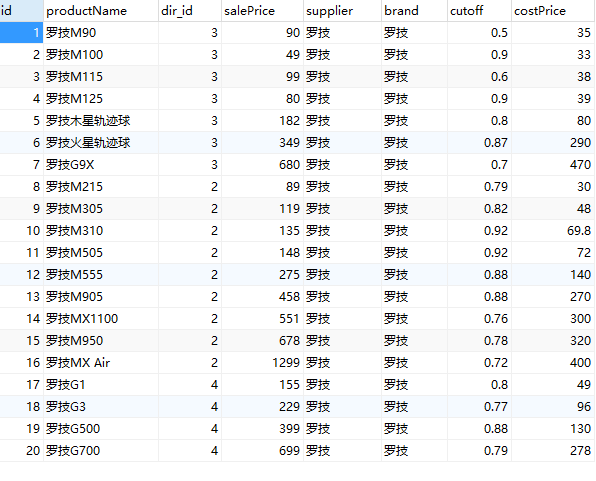596x481 pixels.
Task: Select product name 罗技MX1100
Action: [82, 319]
